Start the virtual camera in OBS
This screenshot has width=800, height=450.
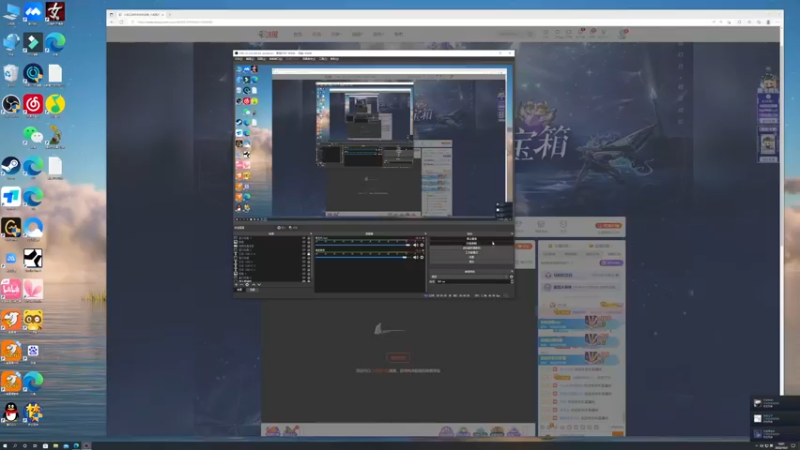tap(472, 248)
